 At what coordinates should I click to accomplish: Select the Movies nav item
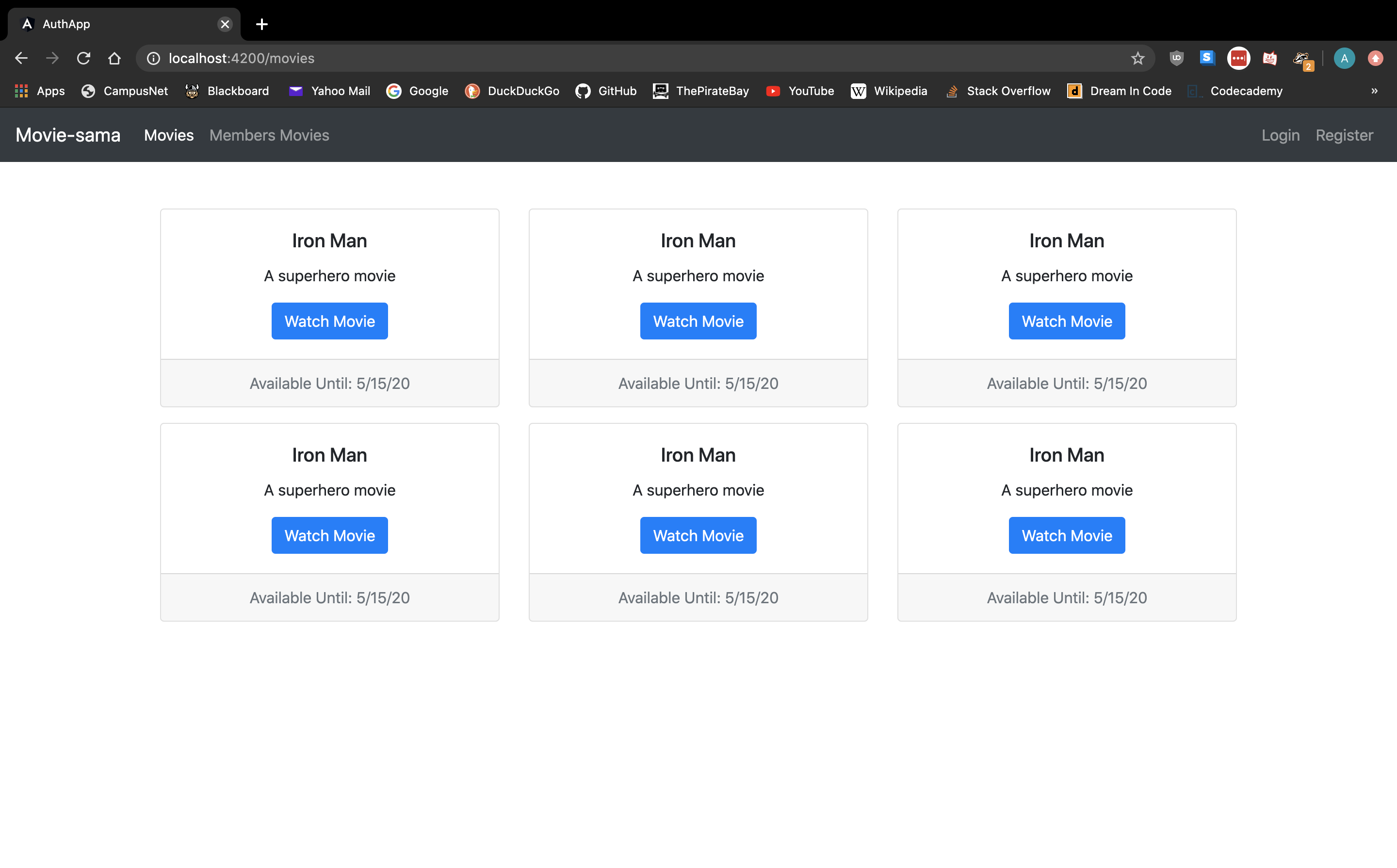pos(169,135)
